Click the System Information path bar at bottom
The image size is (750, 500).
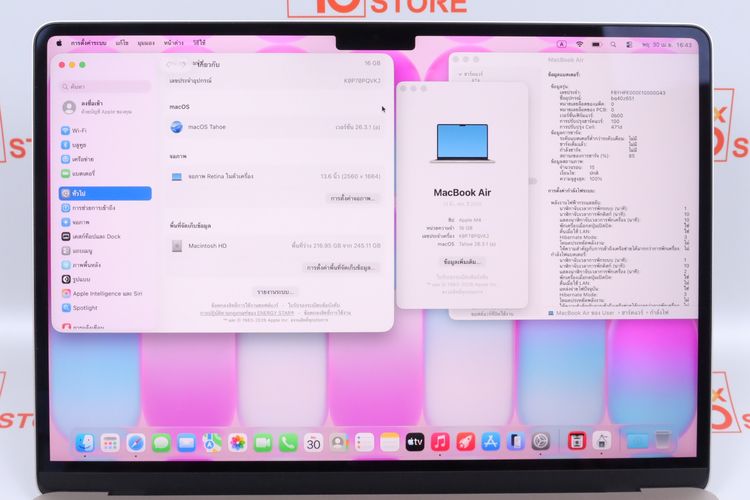pyautogui.click(x=608, y=312)
